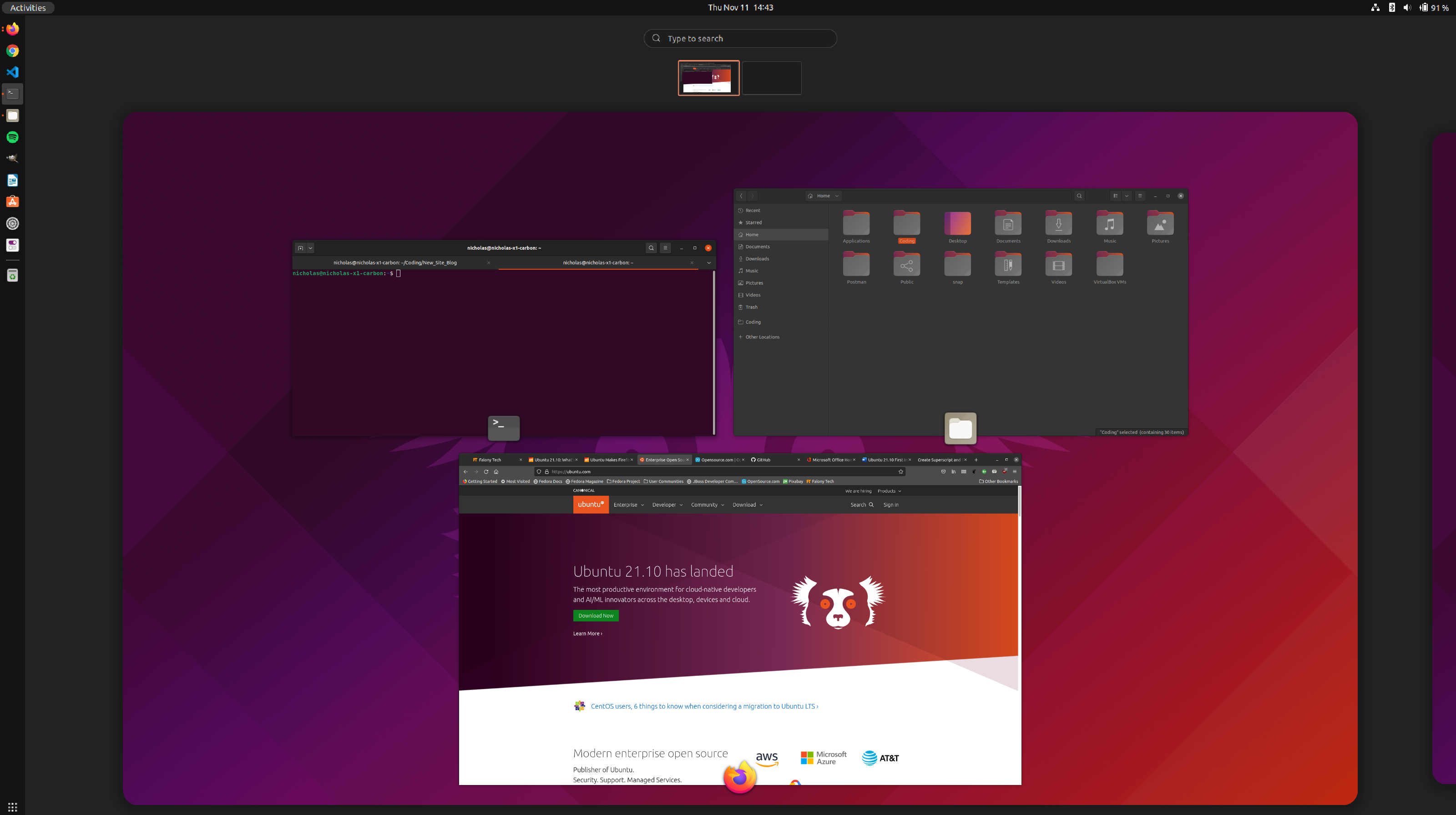The image size is (1456, 815).
Task: Open GNOME Tweaks from the dock
Action: 12,245
